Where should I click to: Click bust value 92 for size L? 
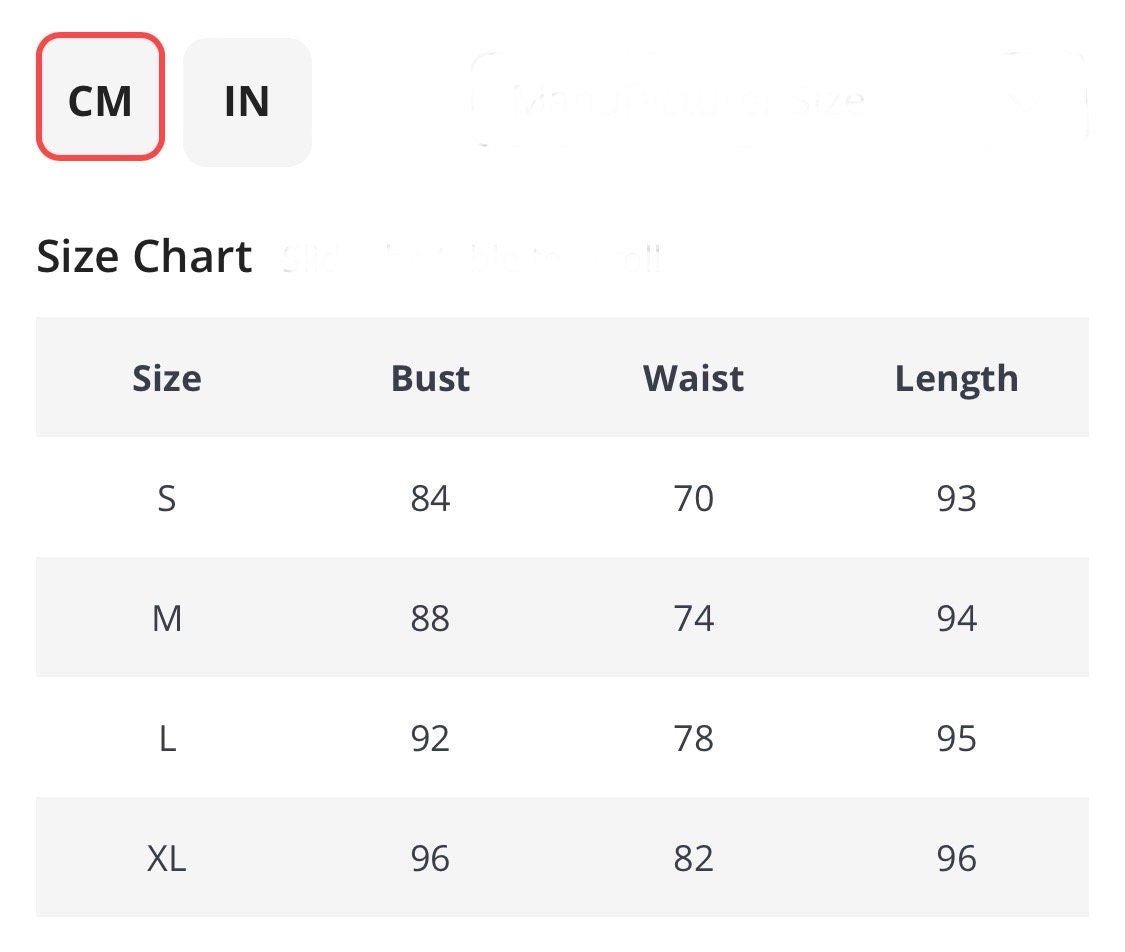point(430,738)
